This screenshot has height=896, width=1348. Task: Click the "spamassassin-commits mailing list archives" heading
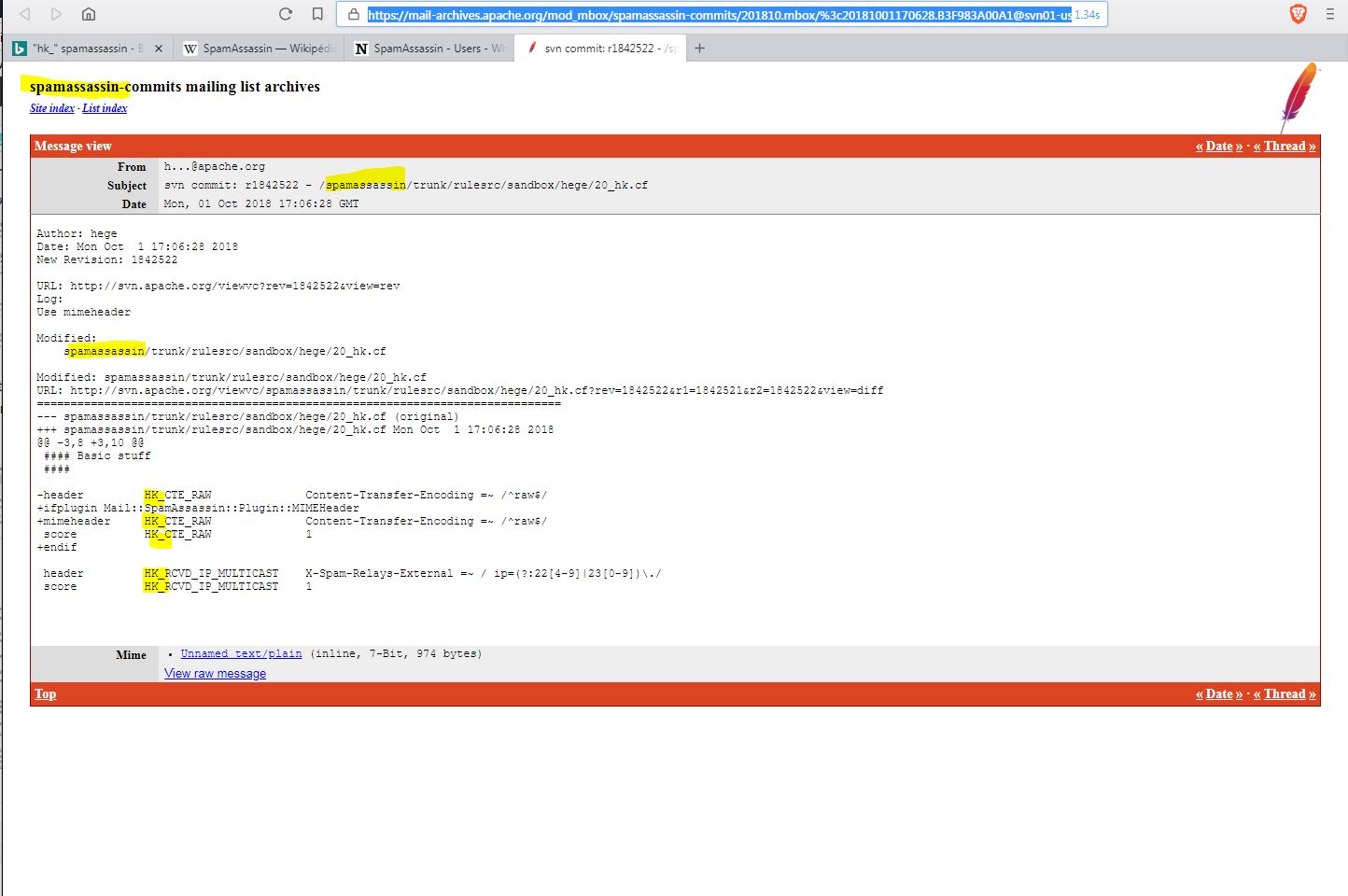175,87
